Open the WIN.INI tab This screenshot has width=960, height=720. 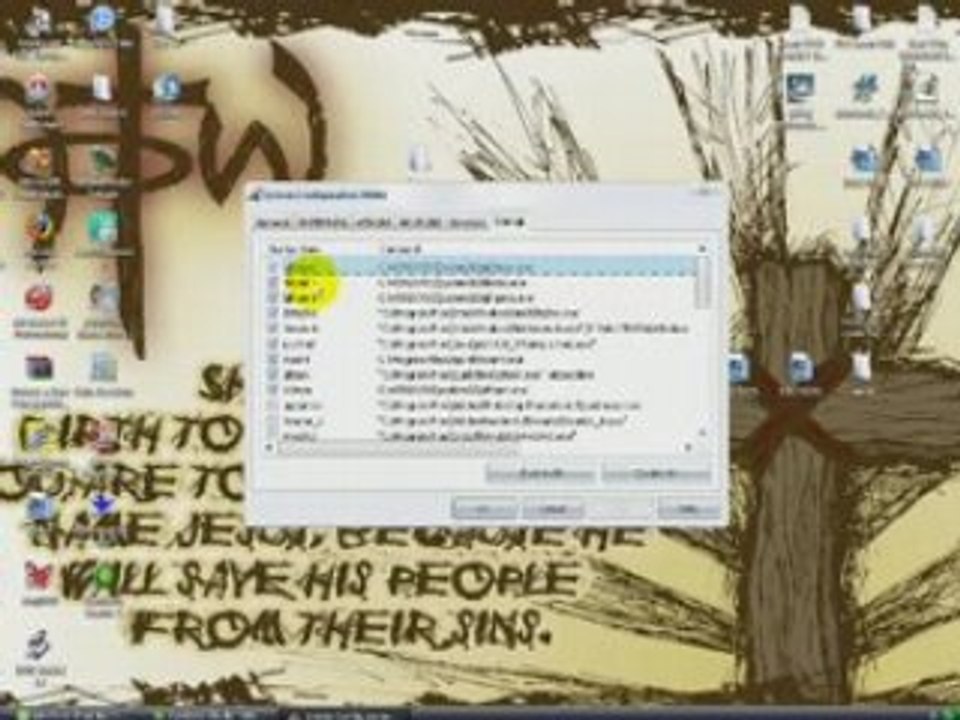point(372,223)
